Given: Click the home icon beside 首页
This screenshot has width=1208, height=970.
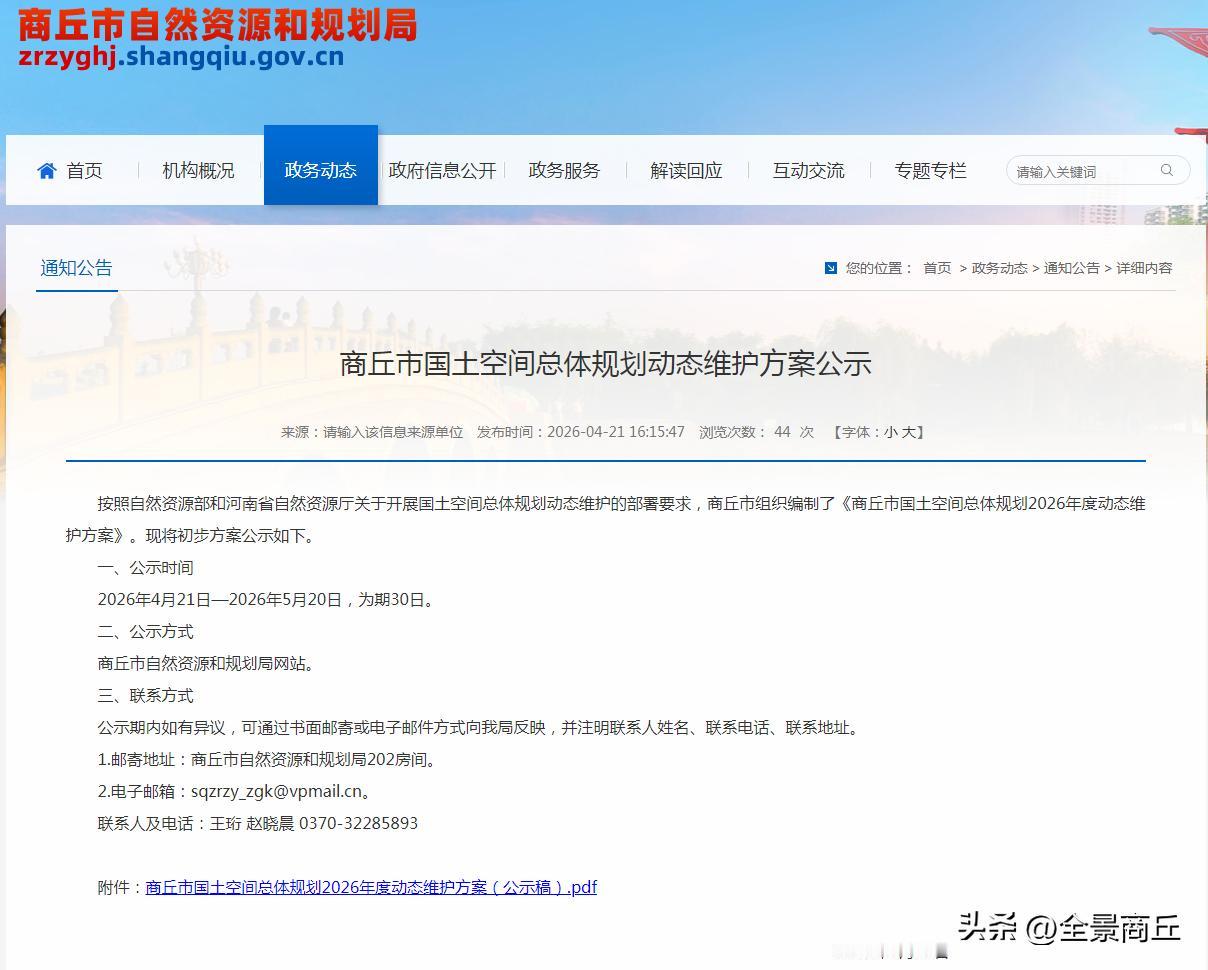Looking at the screenshot, I should point(47,171).
